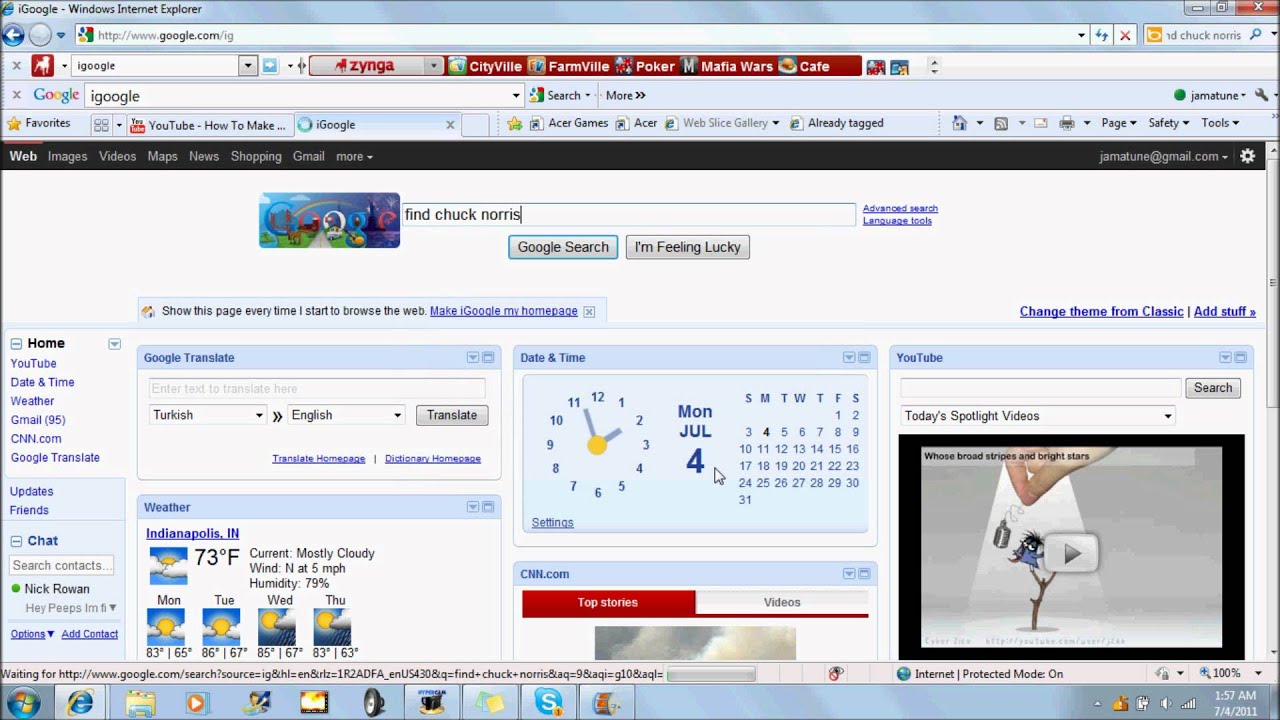Click the I'm Feeling Lucky button
The image size is (1280, 720).
point(688,247)
